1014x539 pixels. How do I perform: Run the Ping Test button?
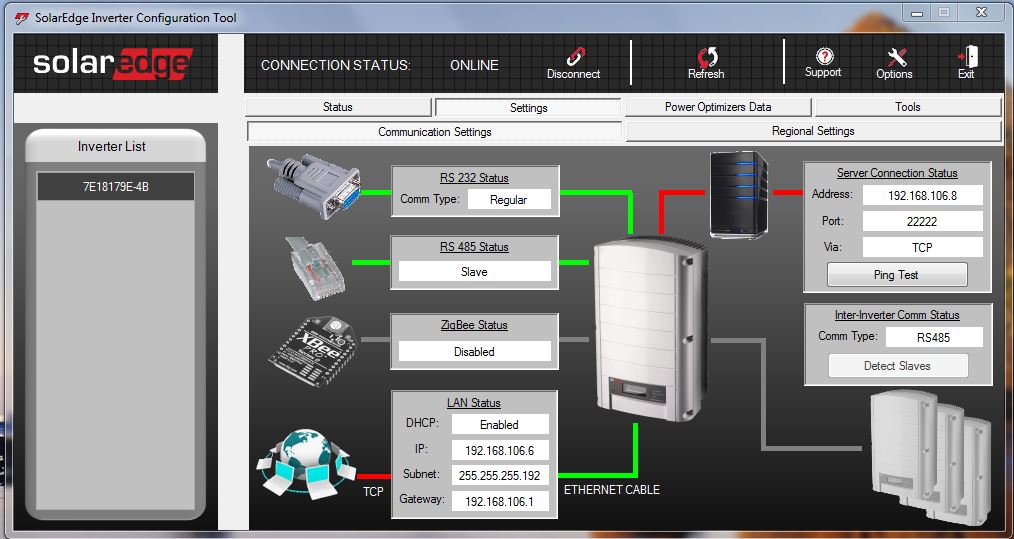(897, 274)
